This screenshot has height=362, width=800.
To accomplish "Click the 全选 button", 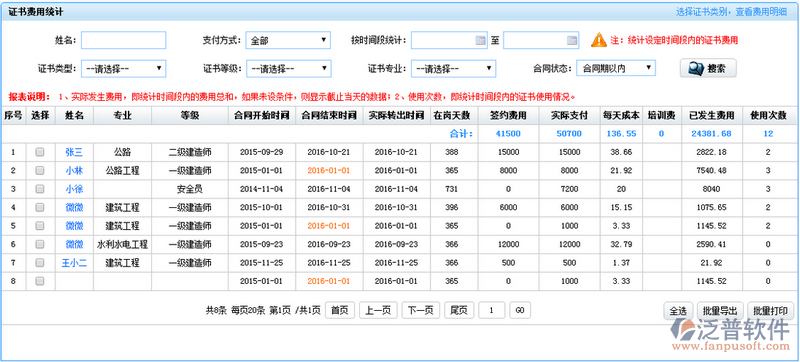I will click(678, 311).
